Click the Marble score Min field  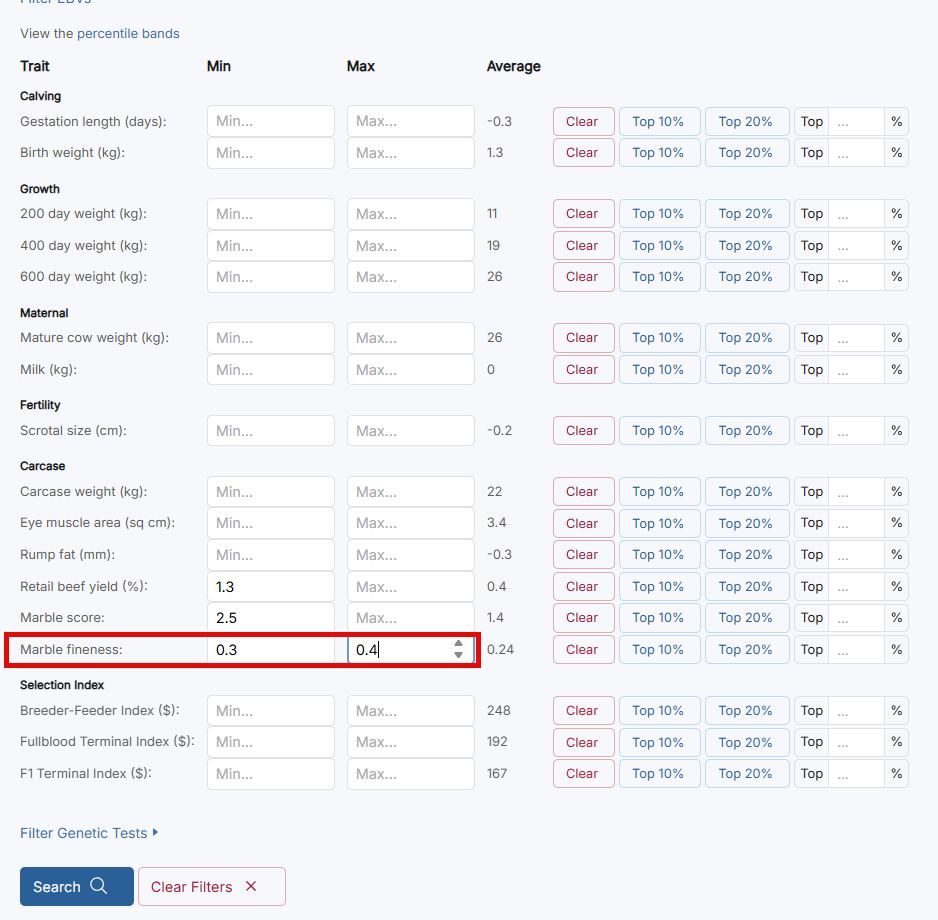click(270, 618)
